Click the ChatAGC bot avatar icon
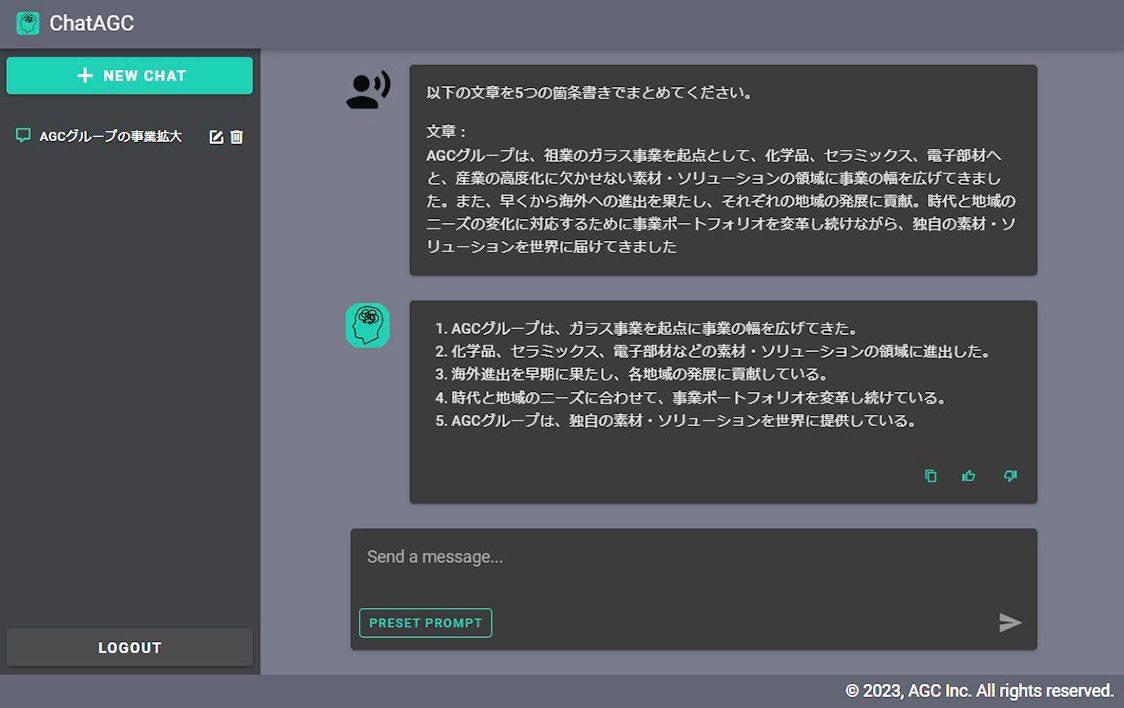Image resolution: width=1124 pixels, height=708 pixels. tap(367, 325)
